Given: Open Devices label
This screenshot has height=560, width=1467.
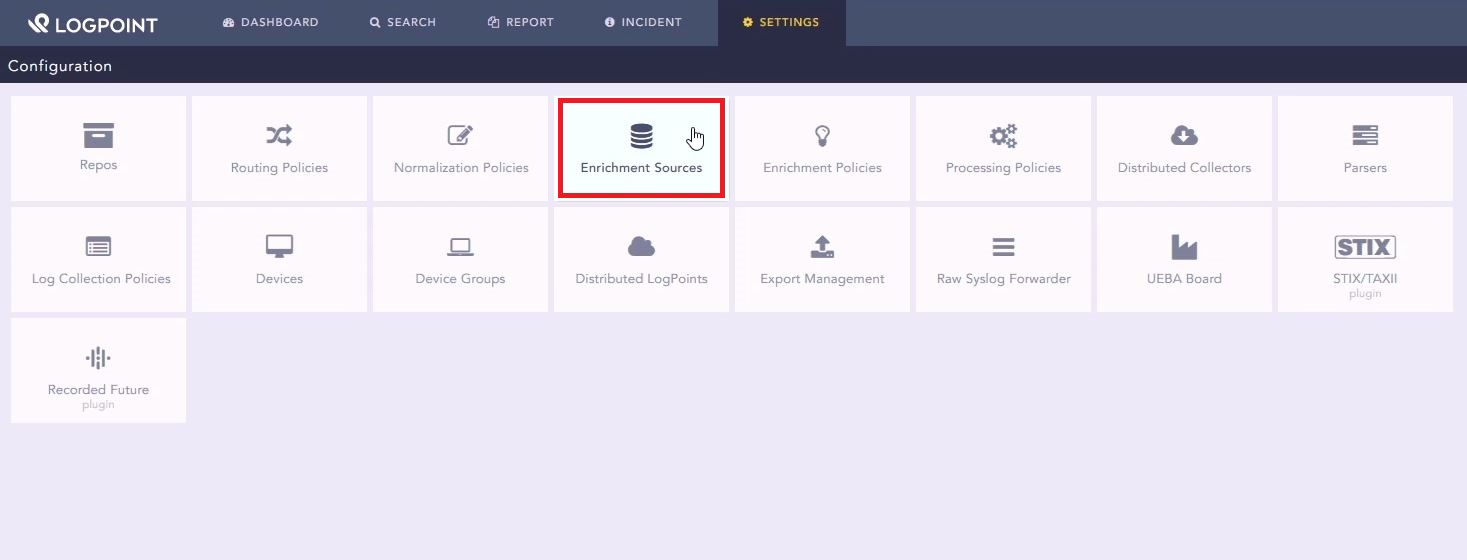Looking at the screenshot, I should click(279, 279).
